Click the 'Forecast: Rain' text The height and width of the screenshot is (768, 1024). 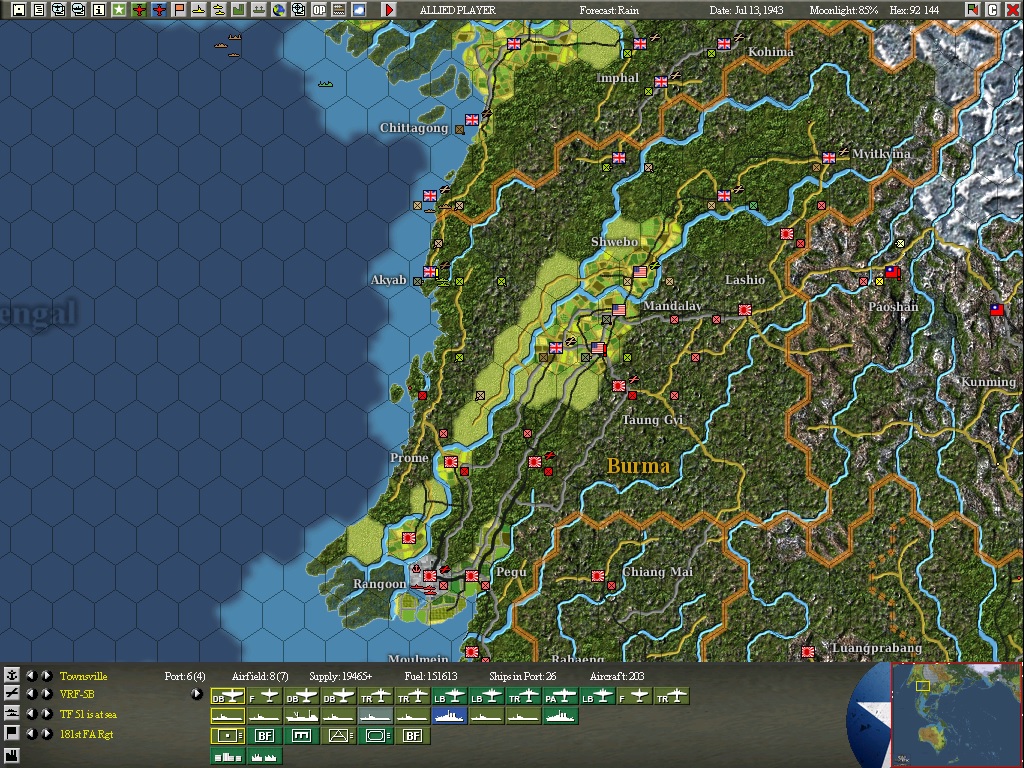point(609,10)
